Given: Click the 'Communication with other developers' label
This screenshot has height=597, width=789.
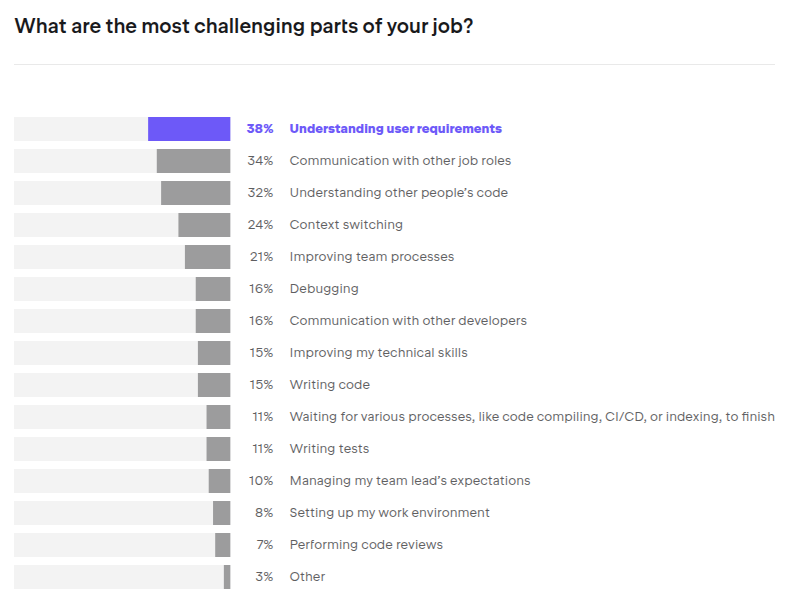Looking at the screenshot, I should 408,321.
